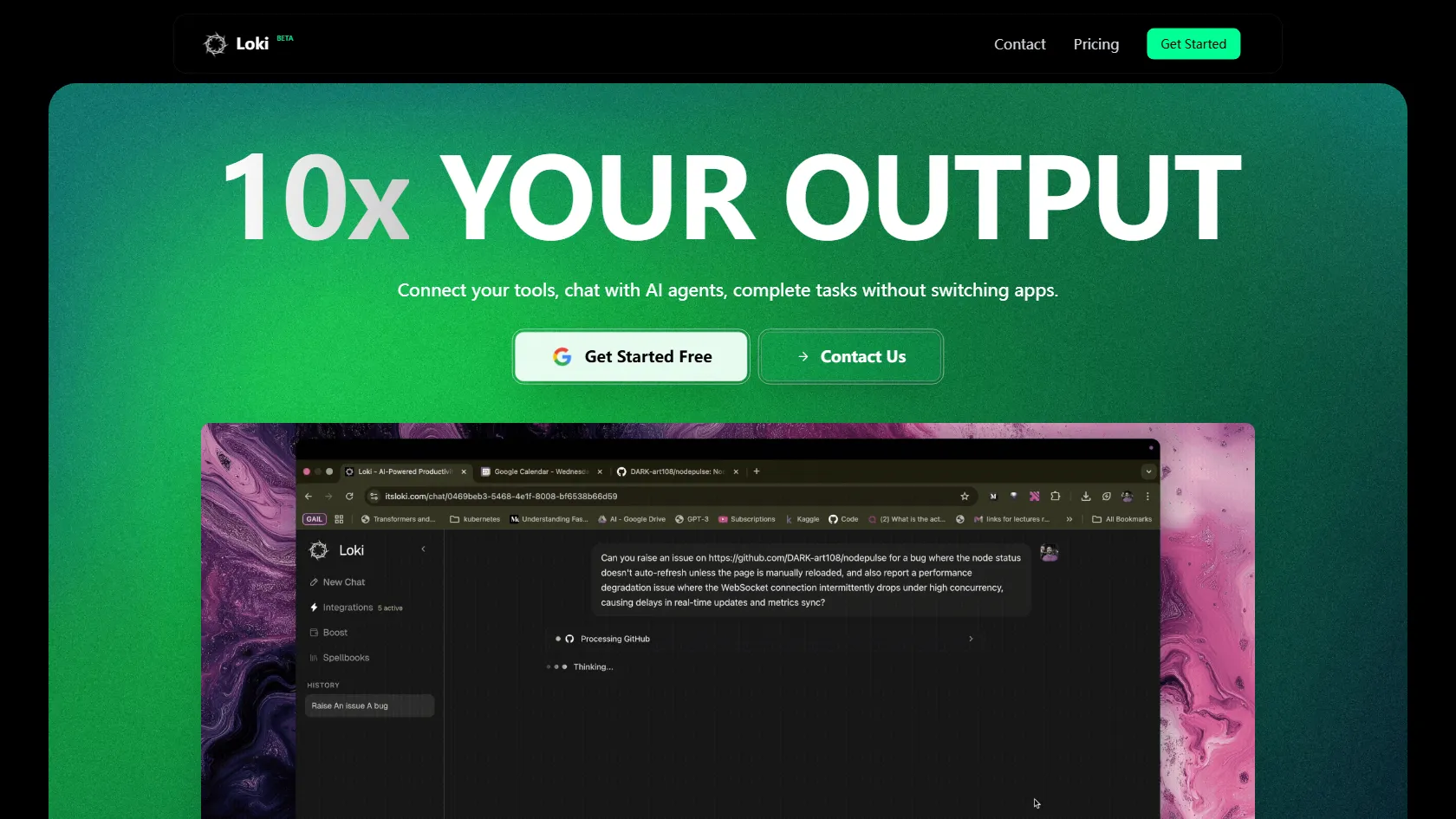Expand the hidden bookmarks chevron
Image resolution: width=1456 pixels, height=819 pixels.
(x=1069, y=519)
